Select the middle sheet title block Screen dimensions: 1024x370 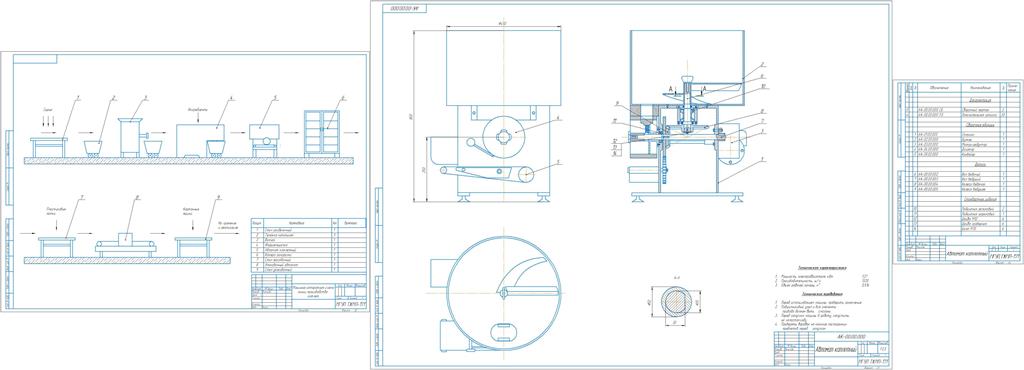[x=832, y=348]
